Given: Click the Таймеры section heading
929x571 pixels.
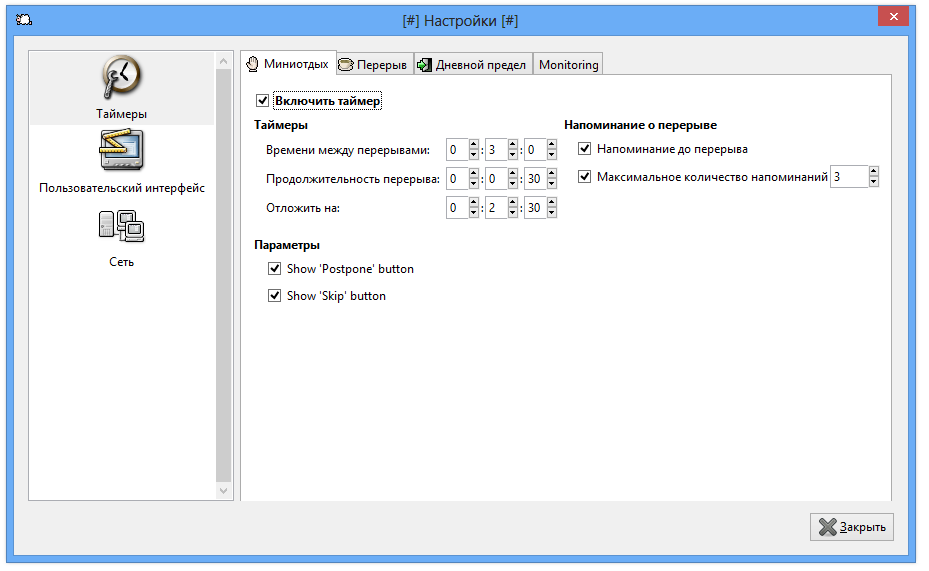Looking at the screenshot, I should click(x=281, y=125).
